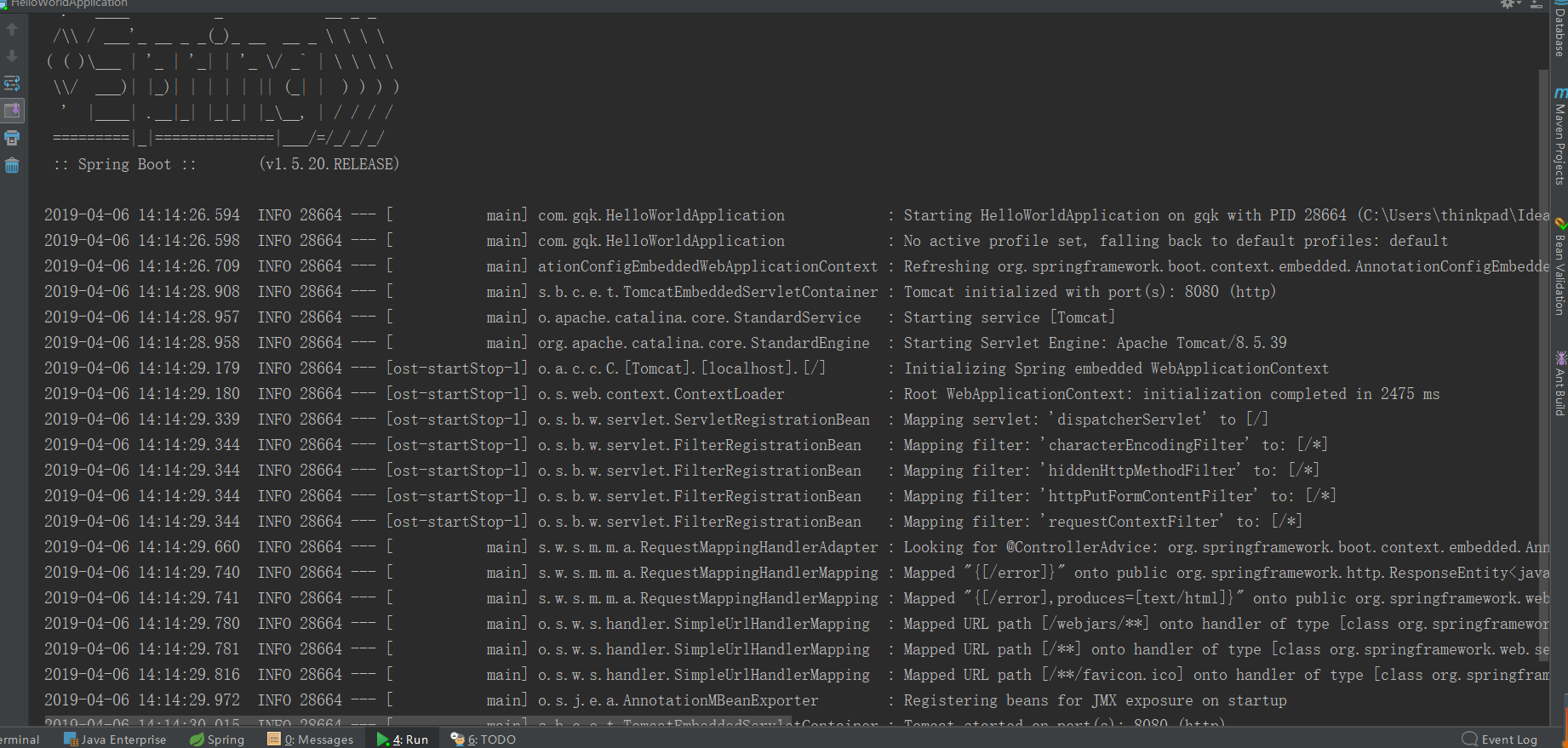
Task: Click the Clear All trash icon
Action: 12,165
